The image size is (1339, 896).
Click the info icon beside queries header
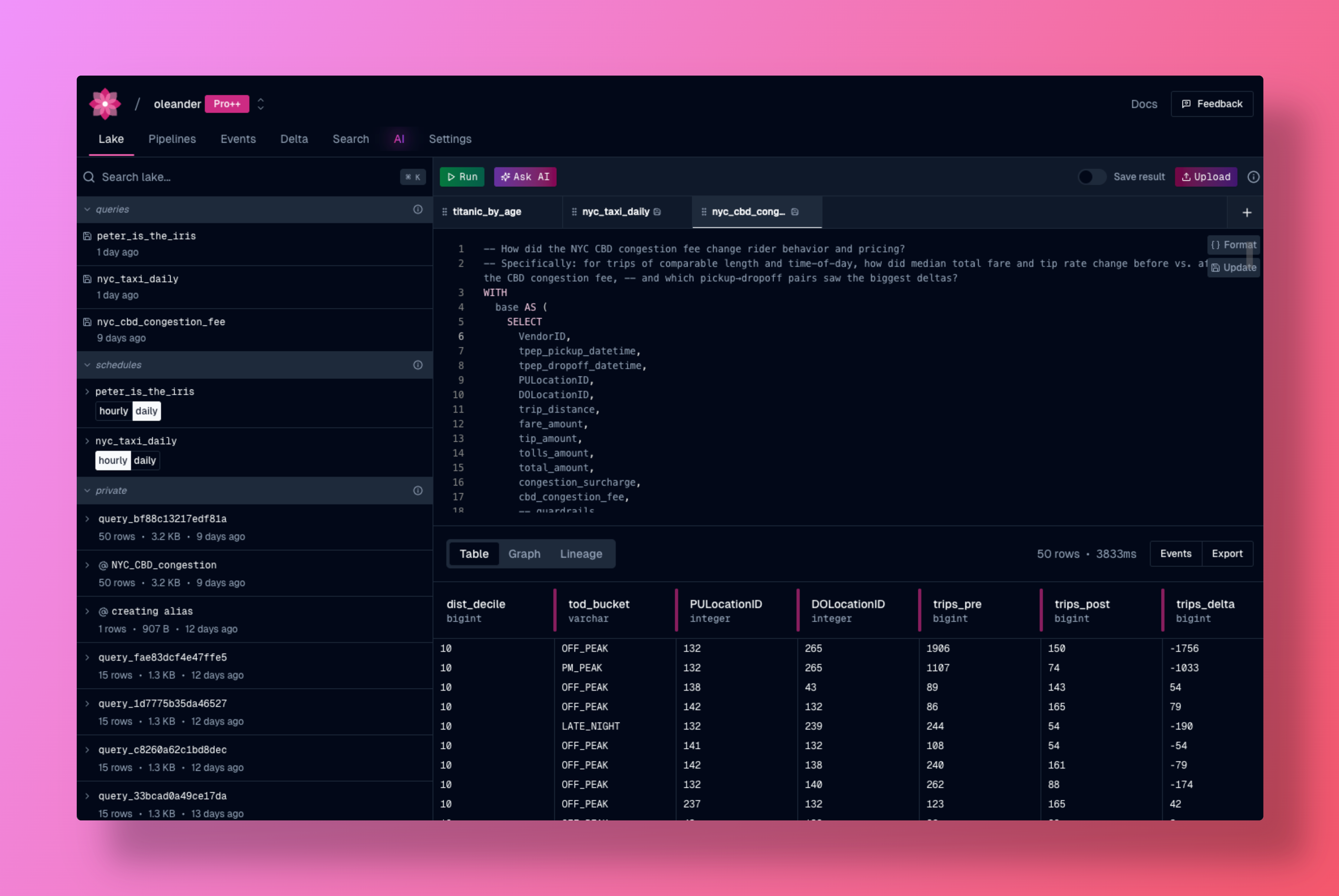tap(418, 209)
